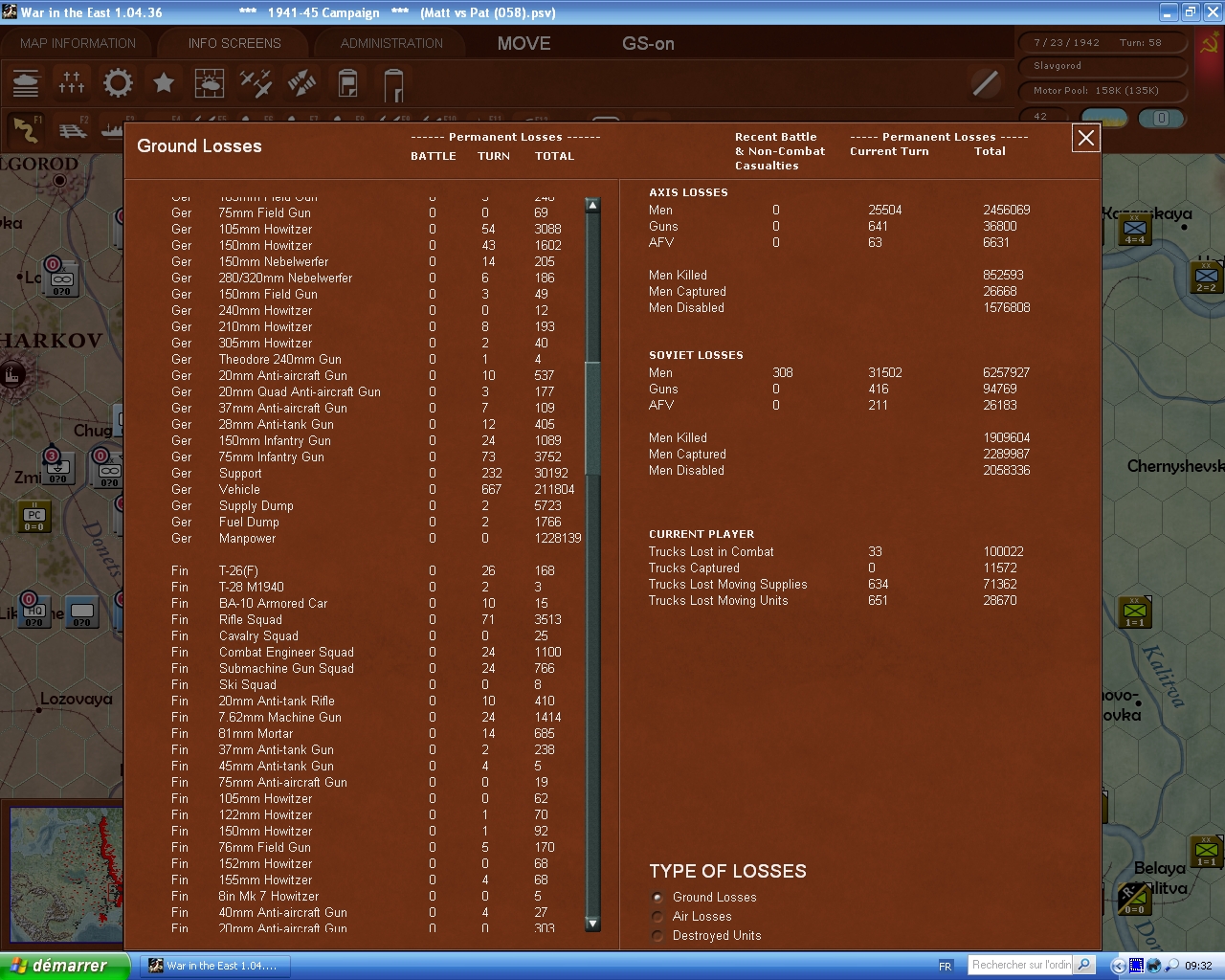Open the order of battle tank icon
Image resolution: width=1225 pixels, height=980 pixels.
click(x=26, y=83)
